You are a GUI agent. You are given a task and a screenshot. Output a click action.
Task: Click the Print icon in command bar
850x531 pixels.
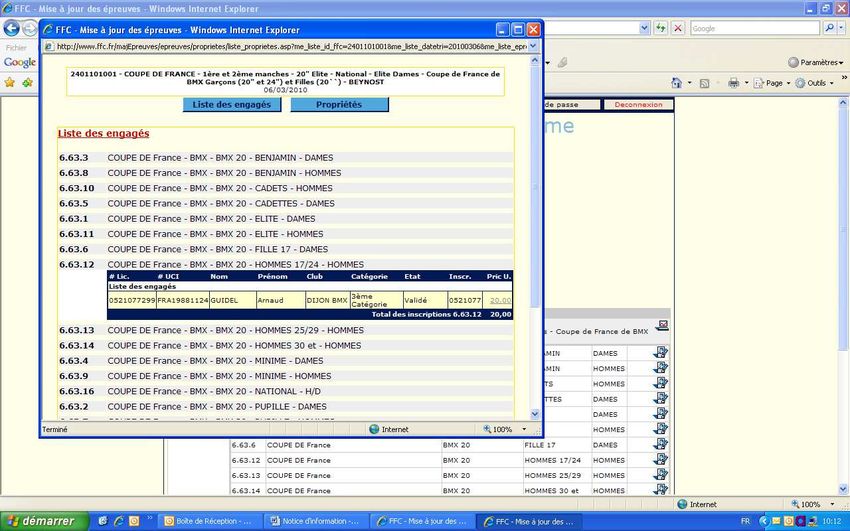point(733,82)
